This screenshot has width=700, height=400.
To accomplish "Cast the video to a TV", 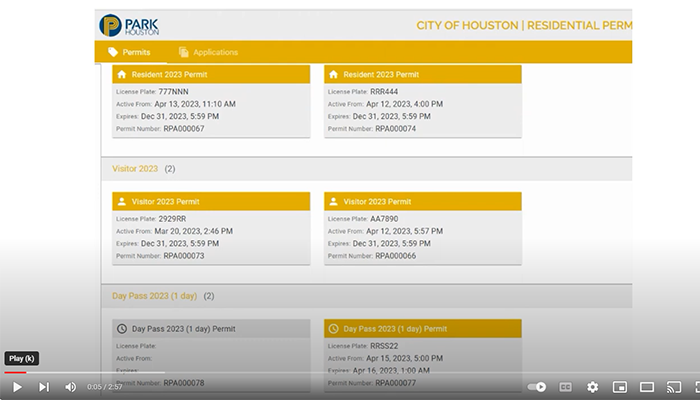I will pyautogui.click(x=674, y=387).
